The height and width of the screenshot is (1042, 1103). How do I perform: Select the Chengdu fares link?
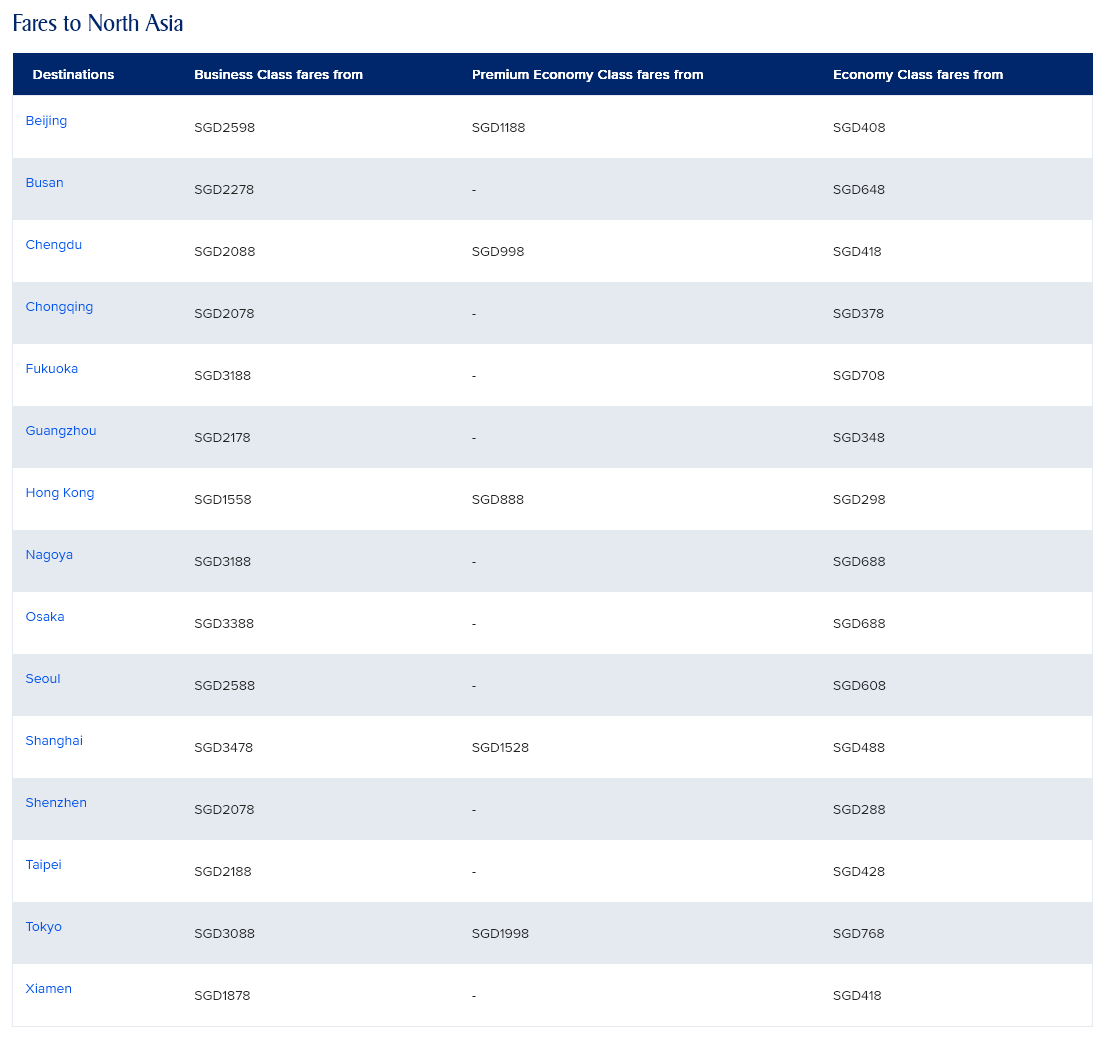pos(54,245)
